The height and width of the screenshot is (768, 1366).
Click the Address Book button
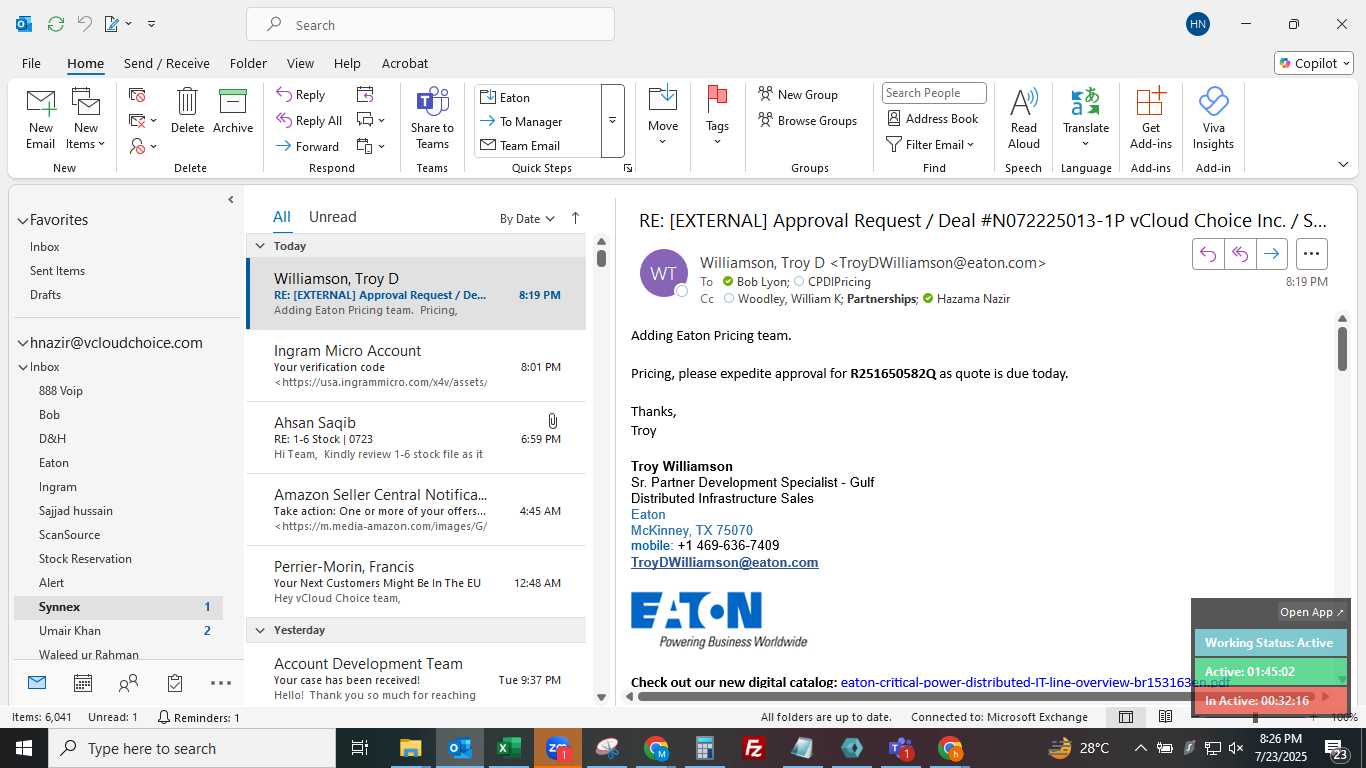coord(933,118)
